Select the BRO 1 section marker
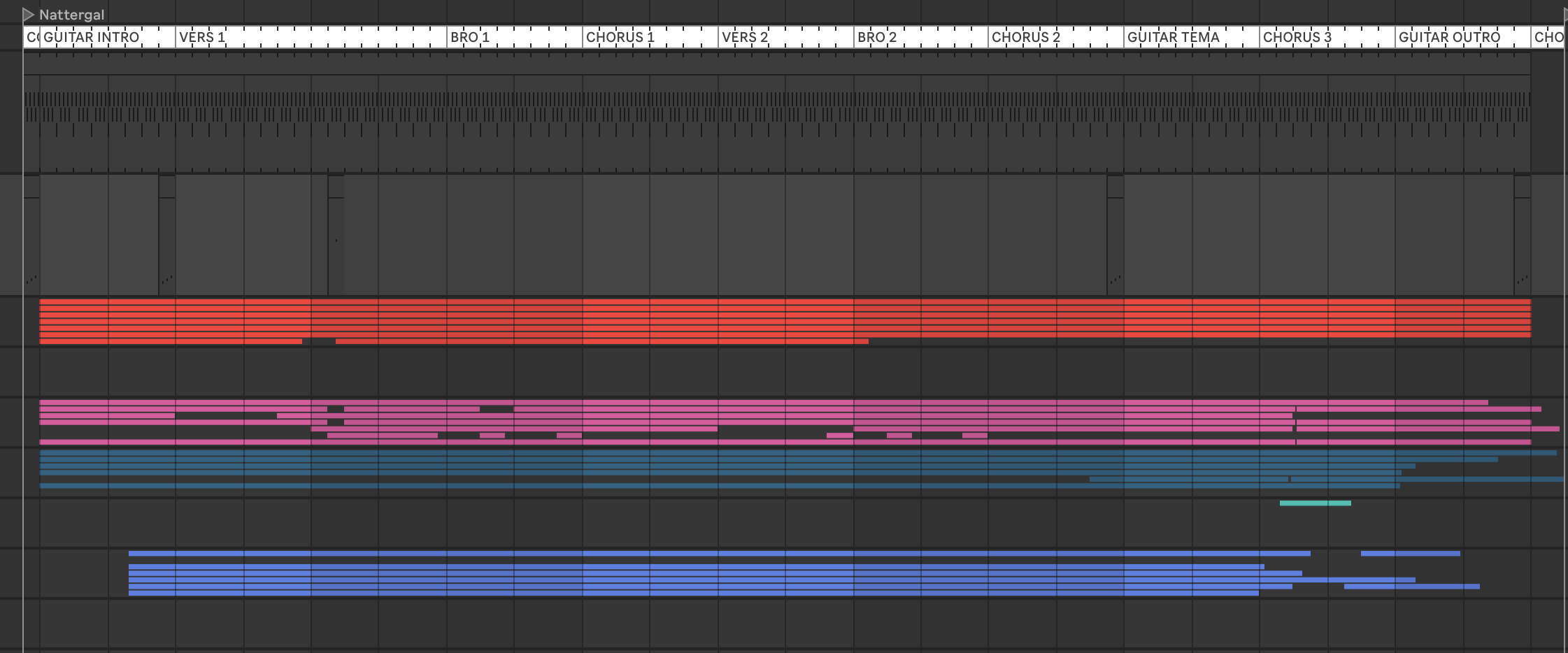The image size is (1568, 653). 470,37
